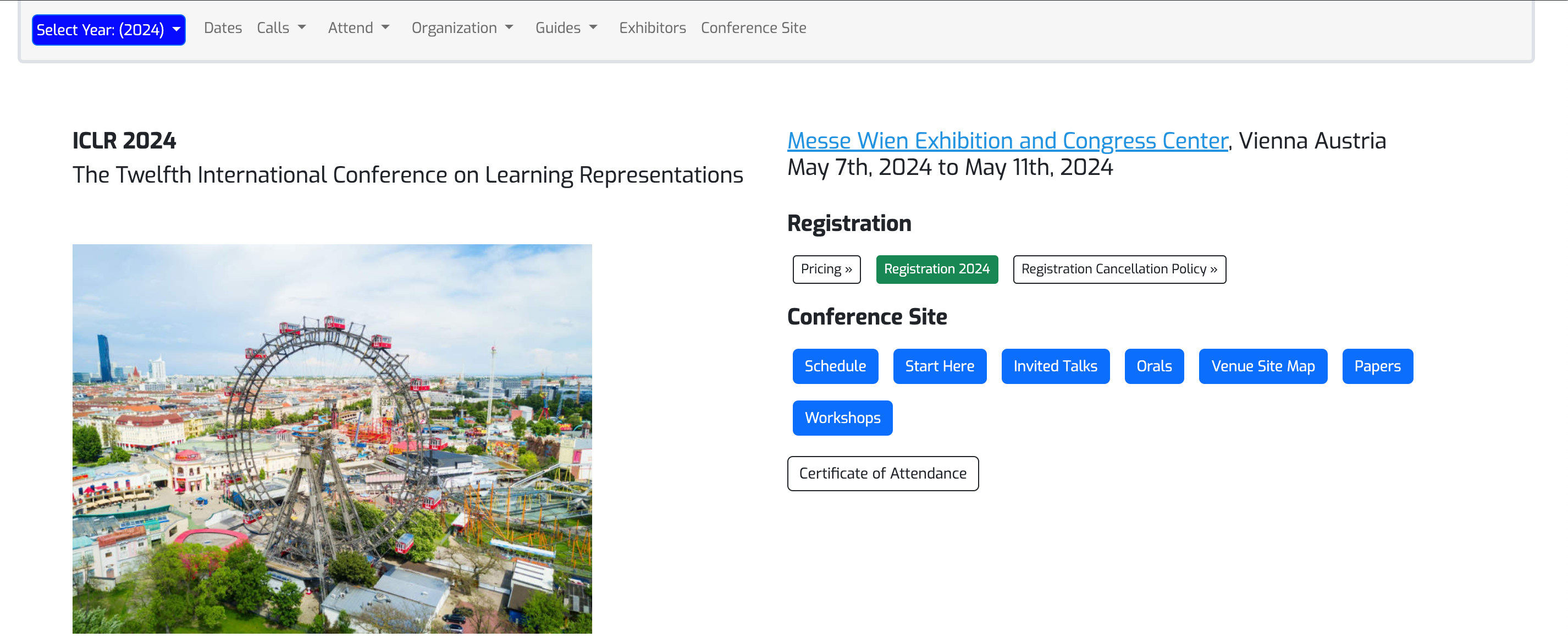Open the Exhibitors nav item
Viewport: 1568px width, 637px height.
click(652, 28)
